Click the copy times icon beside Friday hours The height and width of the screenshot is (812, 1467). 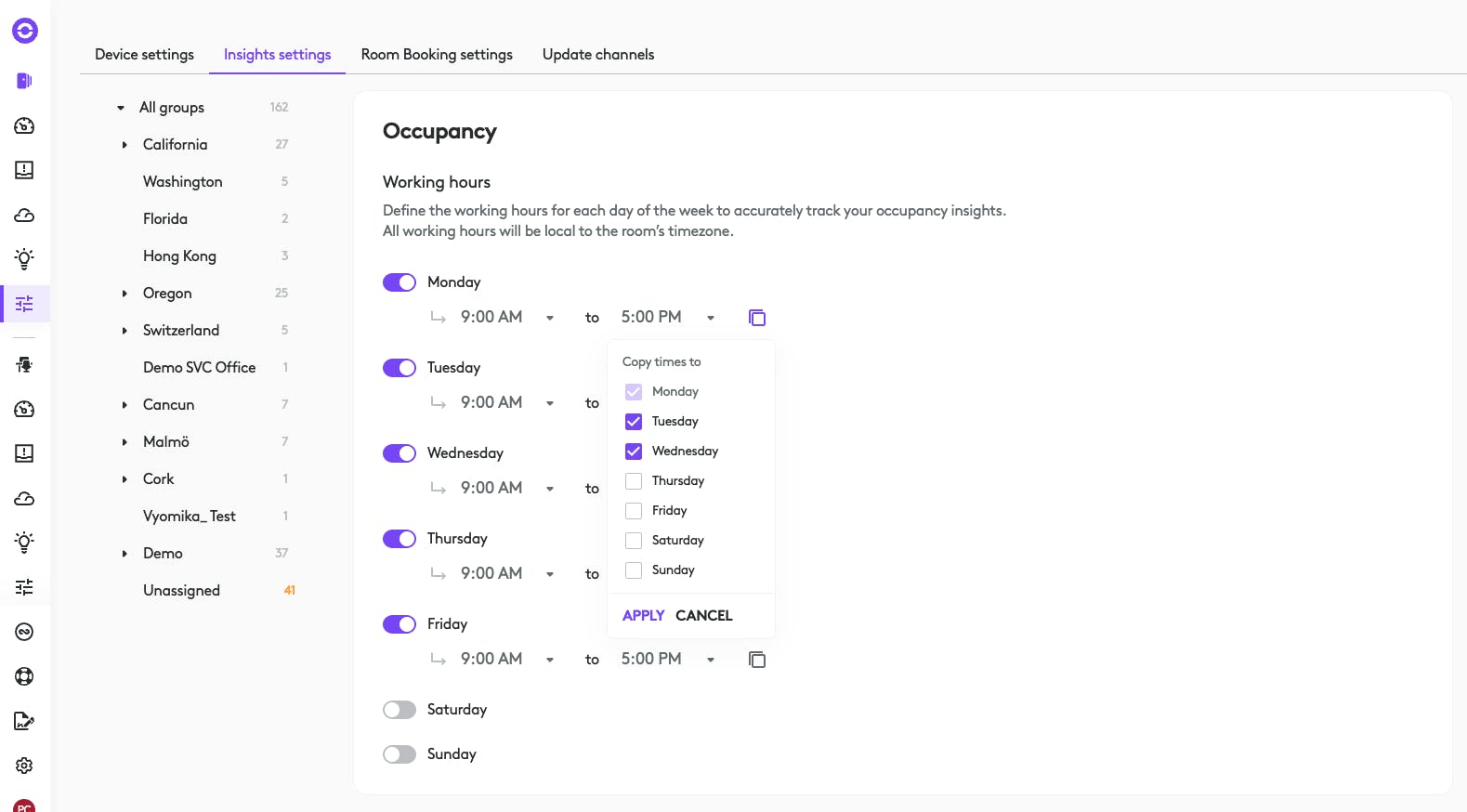pos(757,660)
